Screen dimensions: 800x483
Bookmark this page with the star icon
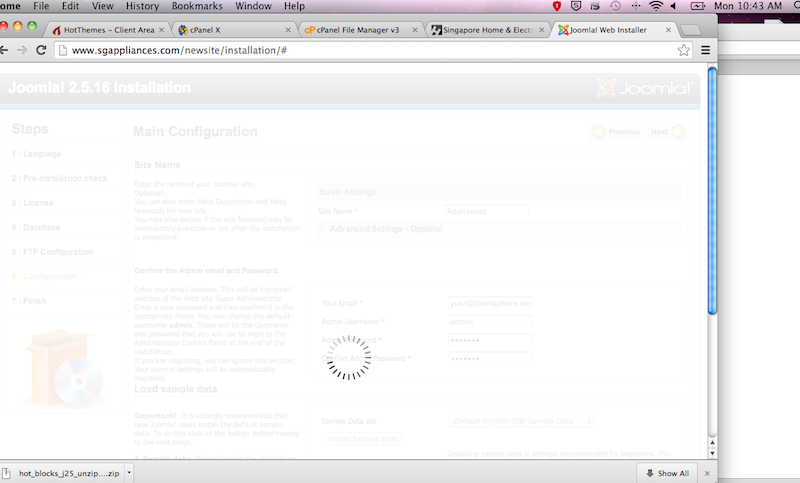(684, 50)
